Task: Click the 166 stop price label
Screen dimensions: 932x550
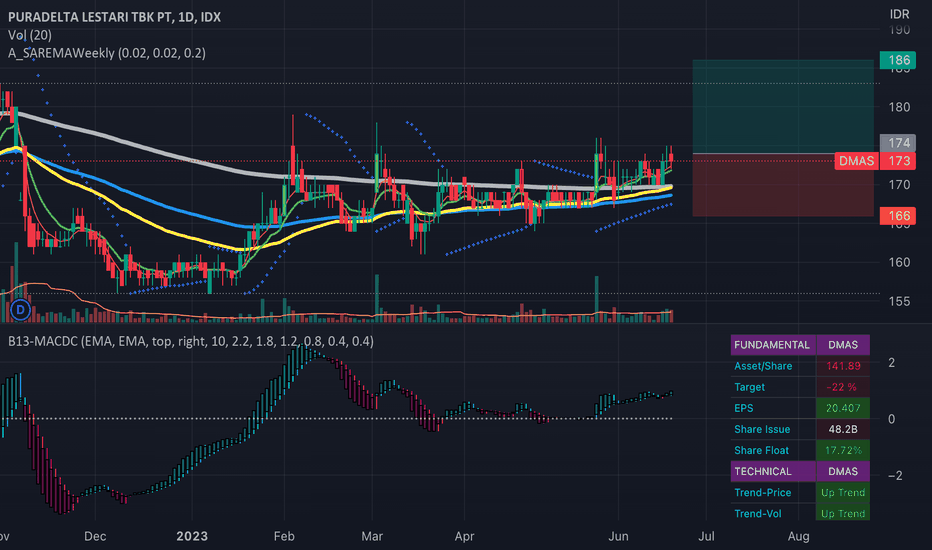Action: (898, 216)
